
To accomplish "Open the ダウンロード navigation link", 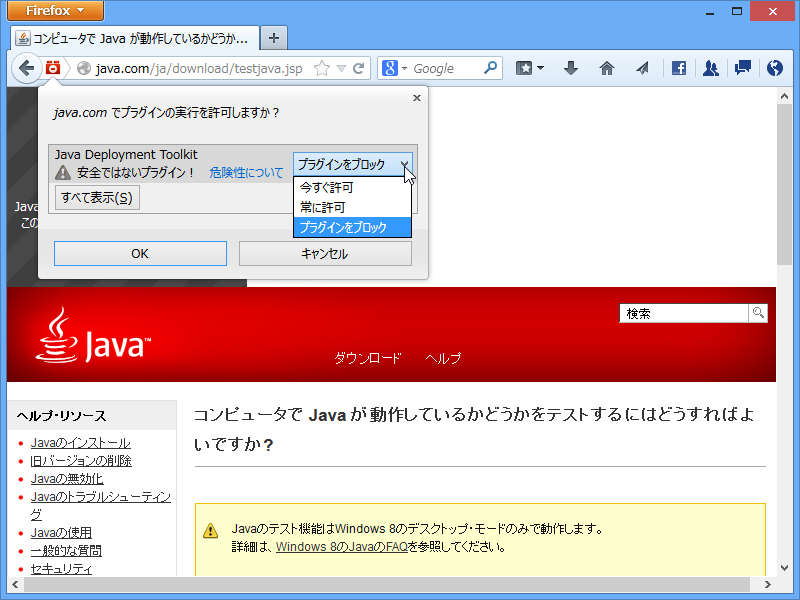I will point(367,358).
